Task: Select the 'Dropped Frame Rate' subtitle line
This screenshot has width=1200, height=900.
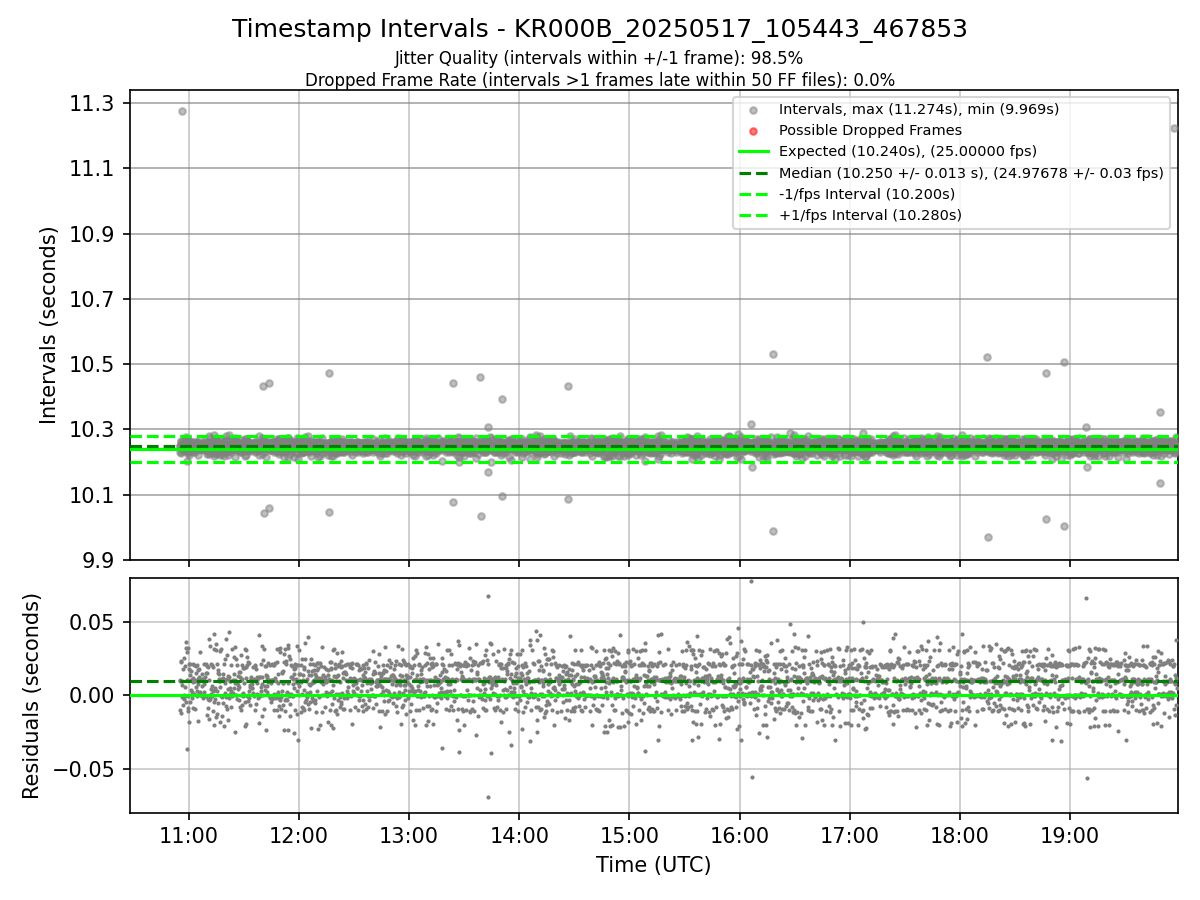Action: (x=599, y=79)
